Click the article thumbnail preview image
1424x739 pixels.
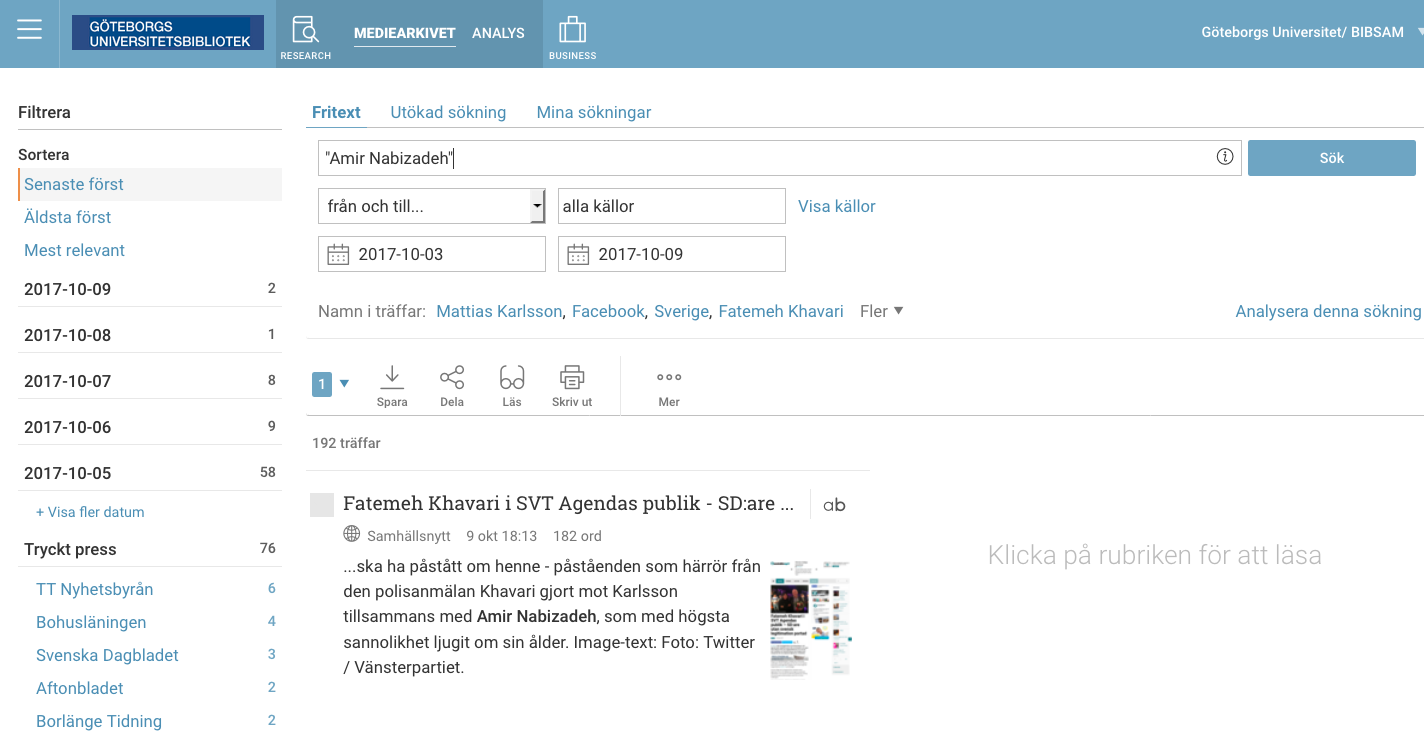point(810,619)
